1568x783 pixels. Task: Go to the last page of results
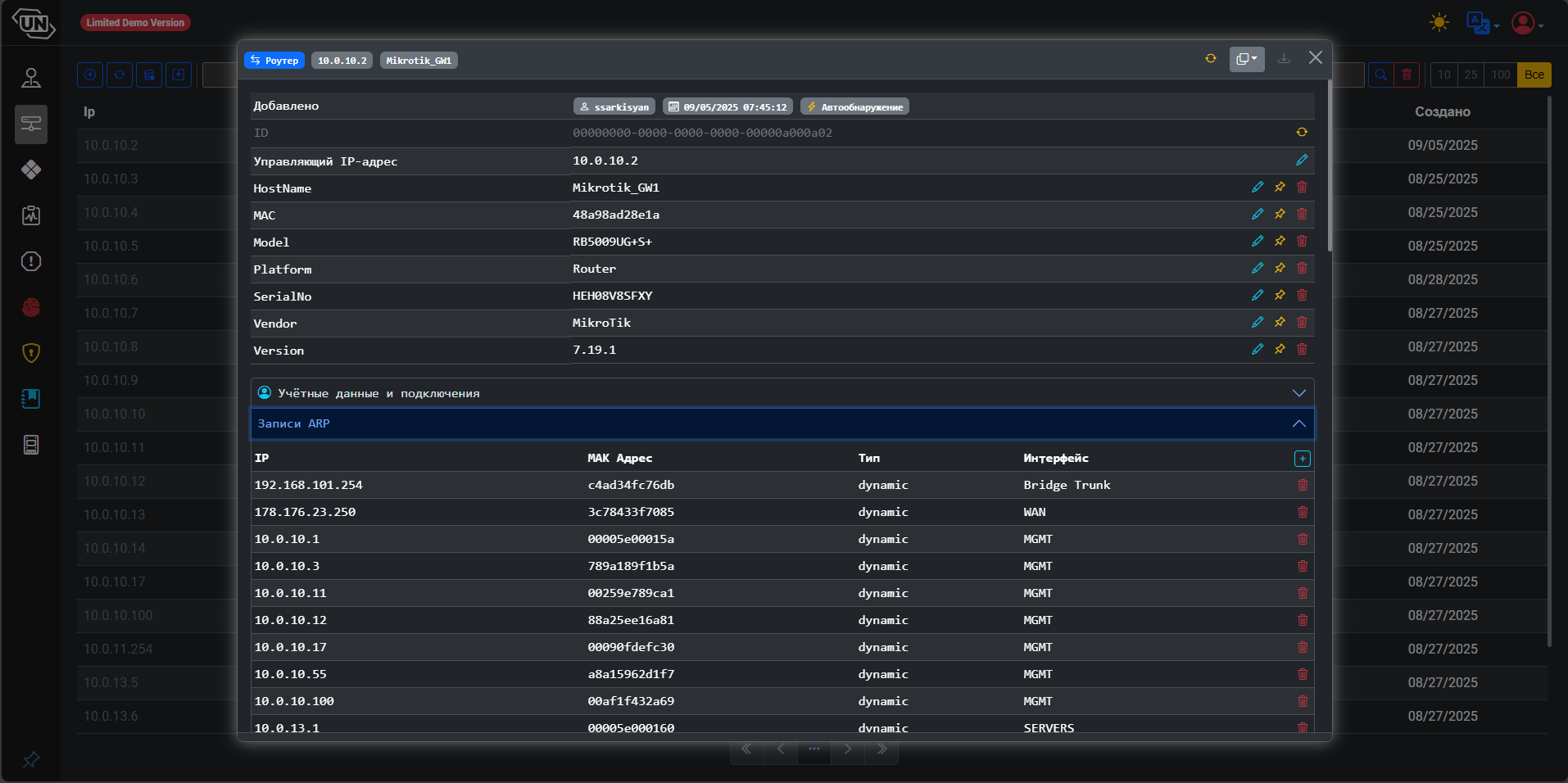coord(881,749)
